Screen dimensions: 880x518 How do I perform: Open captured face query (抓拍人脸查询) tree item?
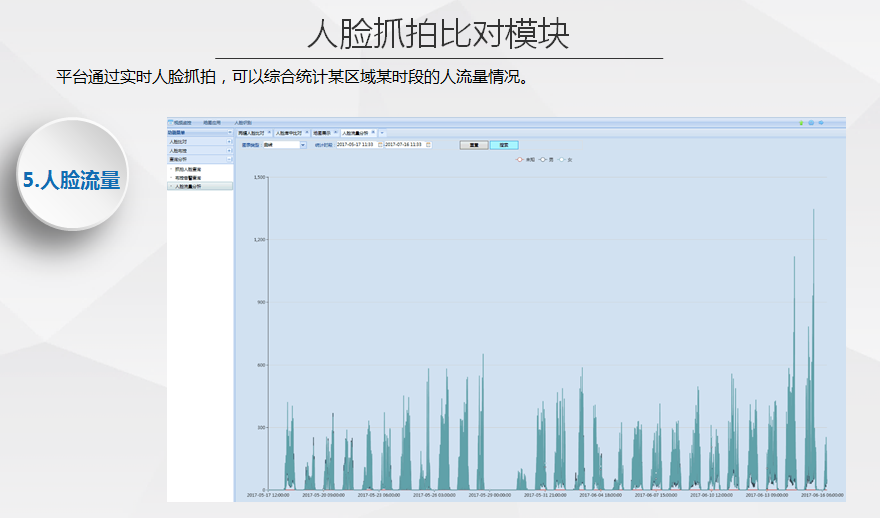click(187, 169)
